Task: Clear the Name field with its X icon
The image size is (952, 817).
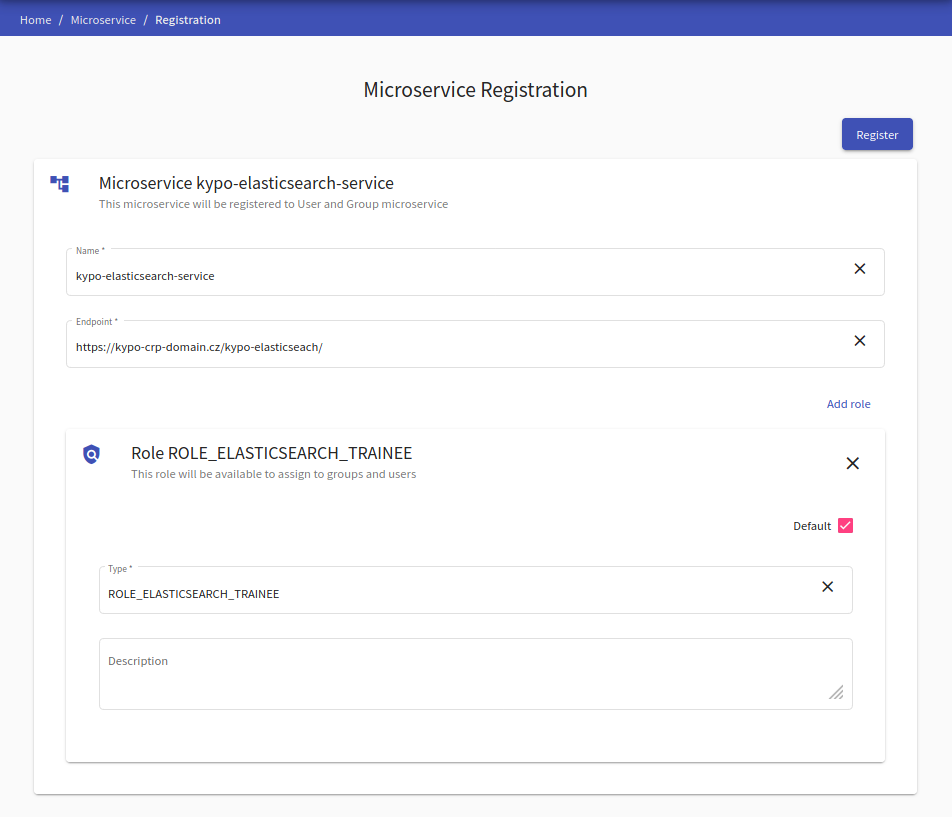Action: point(859,269)
